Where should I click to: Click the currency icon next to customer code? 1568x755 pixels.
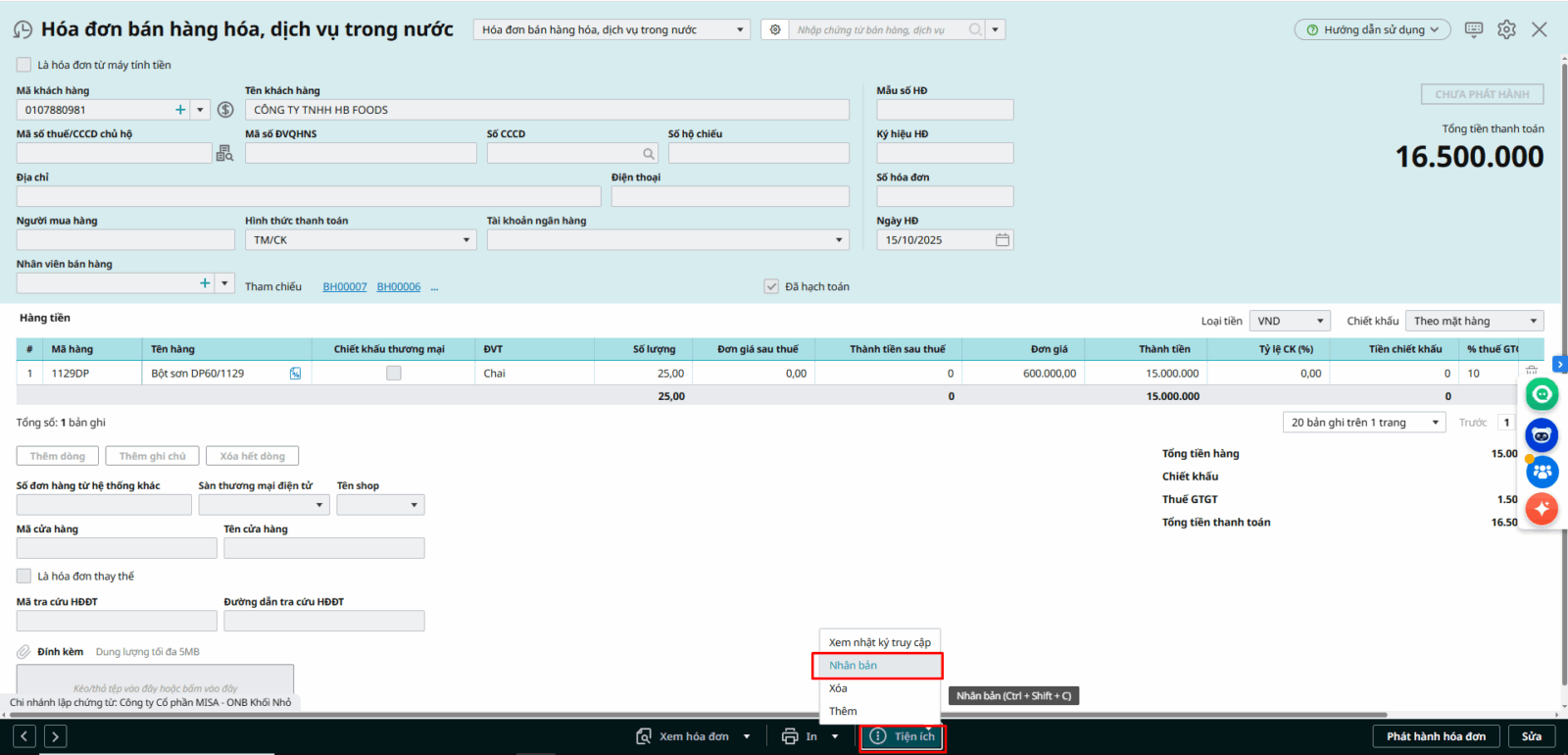click(x=225, y=110)
